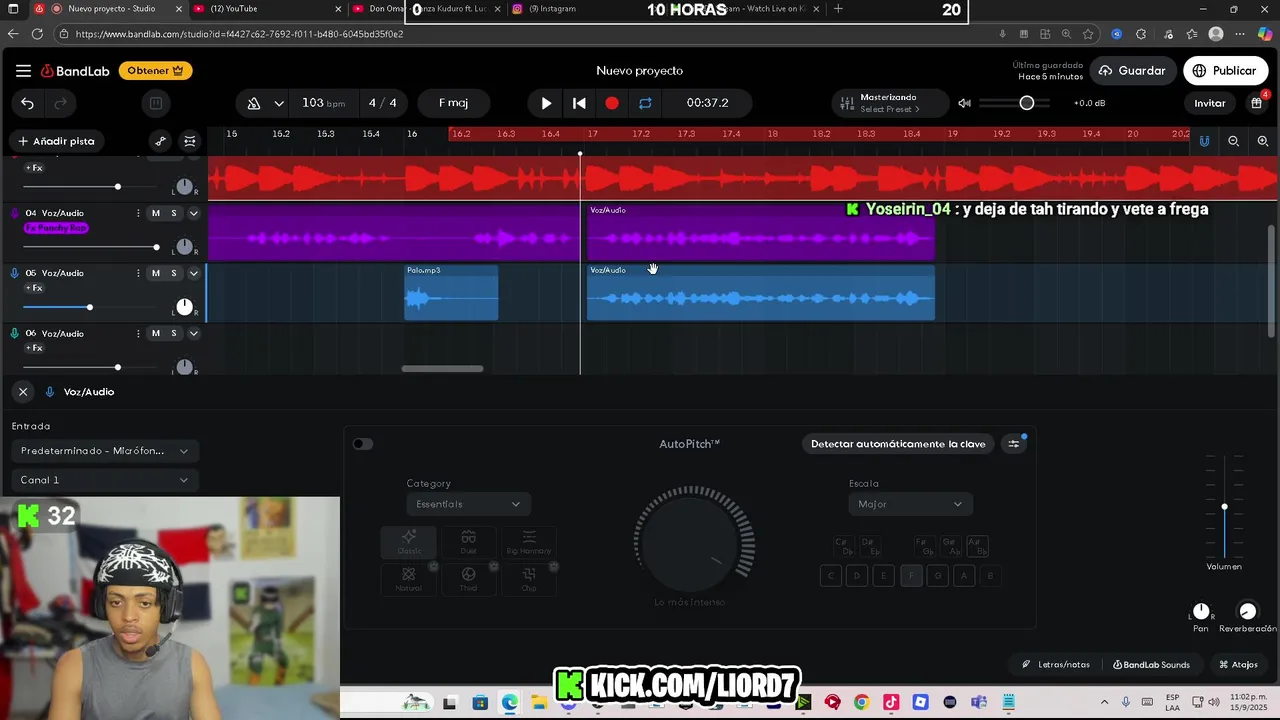
Task: Start playback with the Play button
Action: coord(546,103)
